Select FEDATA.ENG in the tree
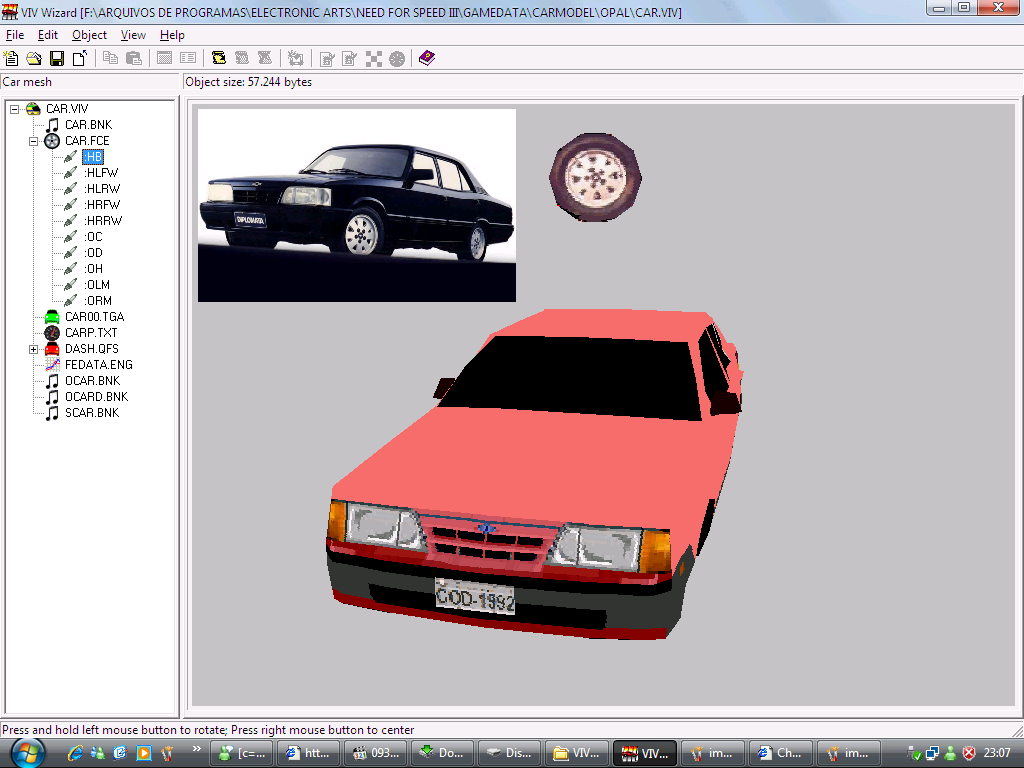 [x=98, y=365]
